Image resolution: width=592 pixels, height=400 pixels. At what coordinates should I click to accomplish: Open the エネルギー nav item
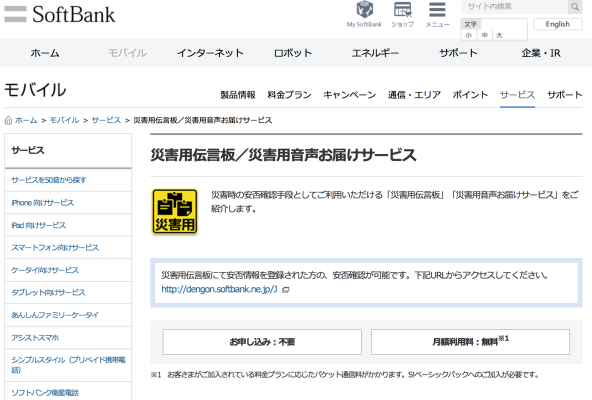[375, 53]
